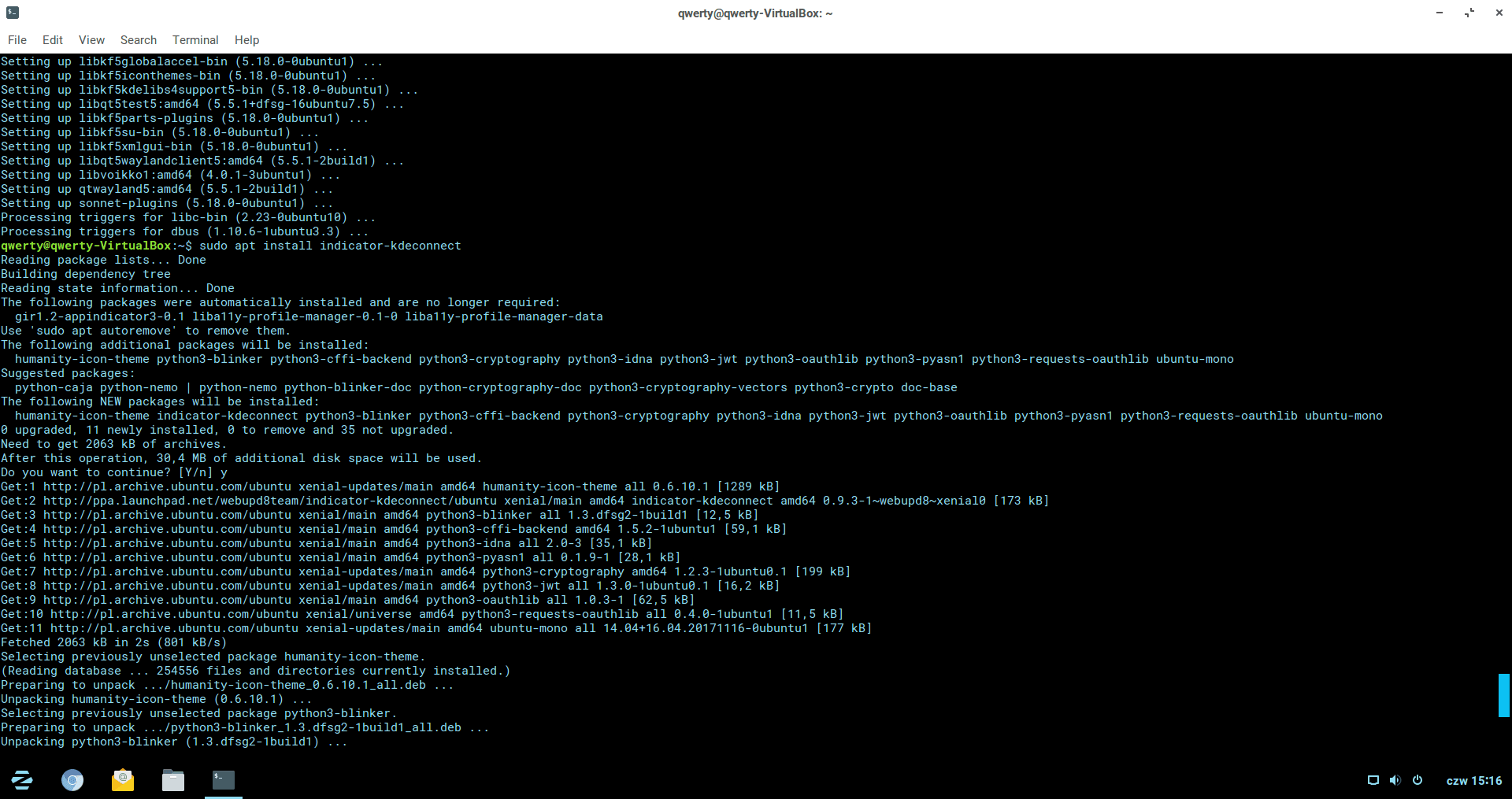Click the launchpad PPA URL on Get:2 line
This screenshot has width=1512, height=799.
pos(270,501)
